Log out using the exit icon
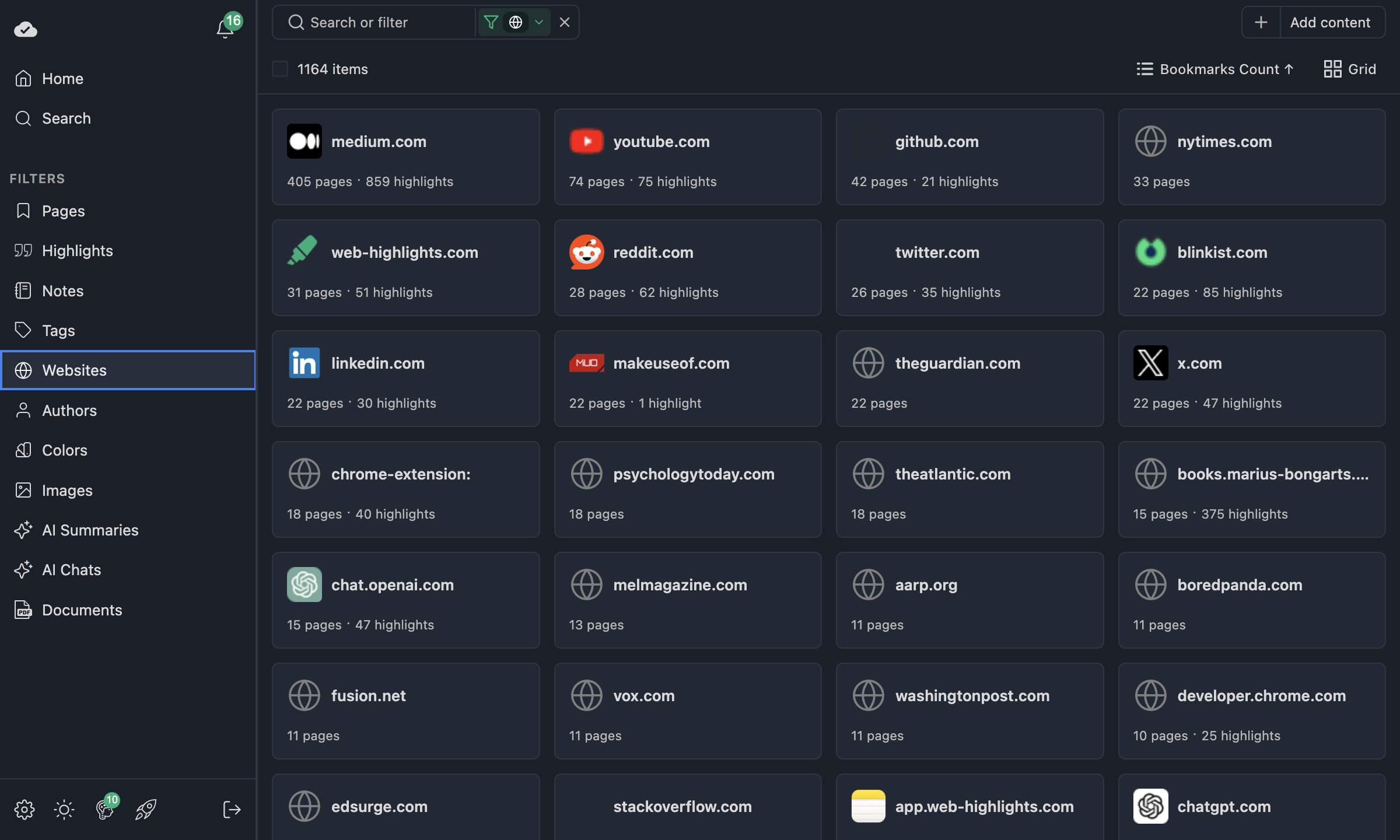This screenshot has width=1400, height=840. click(x=232, y=809)
